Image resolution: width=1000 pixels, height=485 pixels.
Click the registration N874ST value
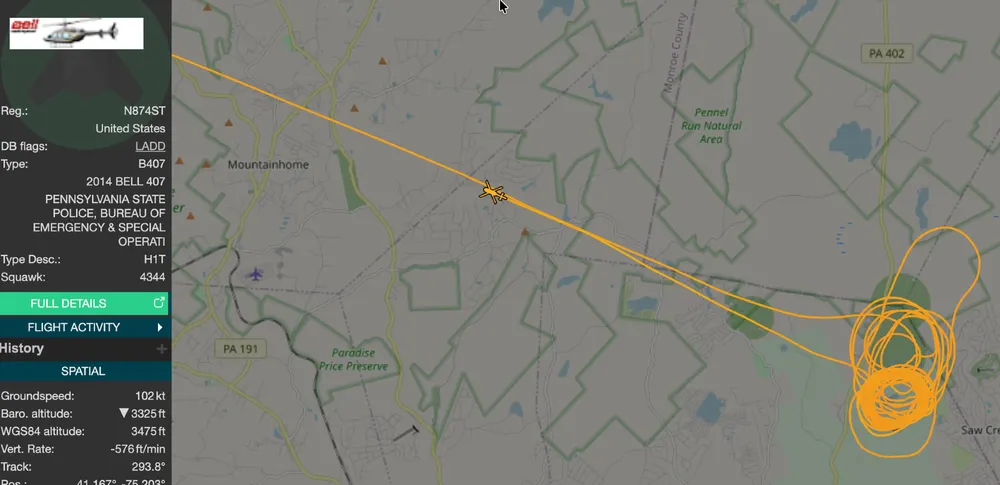click(144, 110)
